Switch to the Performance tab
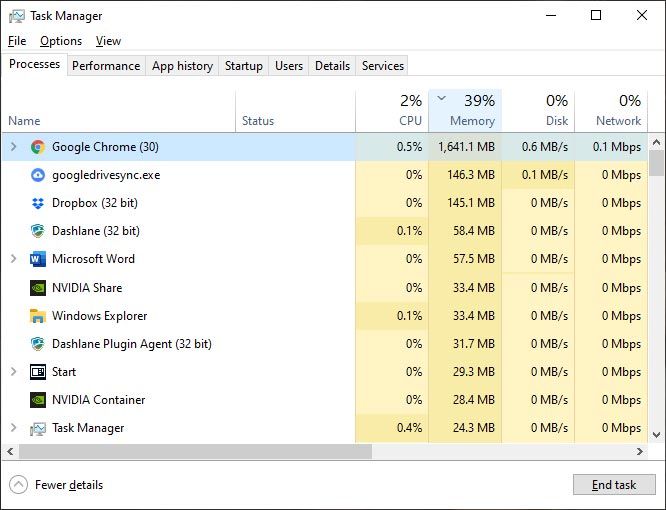Screen dimensions: 666x510 click(x=106, y=66)
